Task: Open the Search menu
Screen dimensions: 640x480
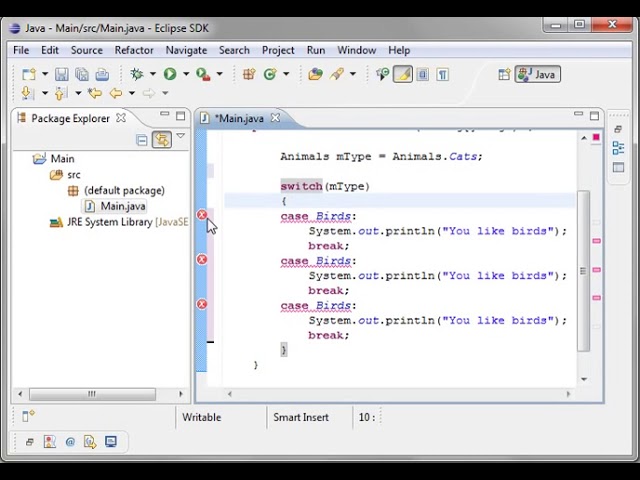Action: point(234,50)
